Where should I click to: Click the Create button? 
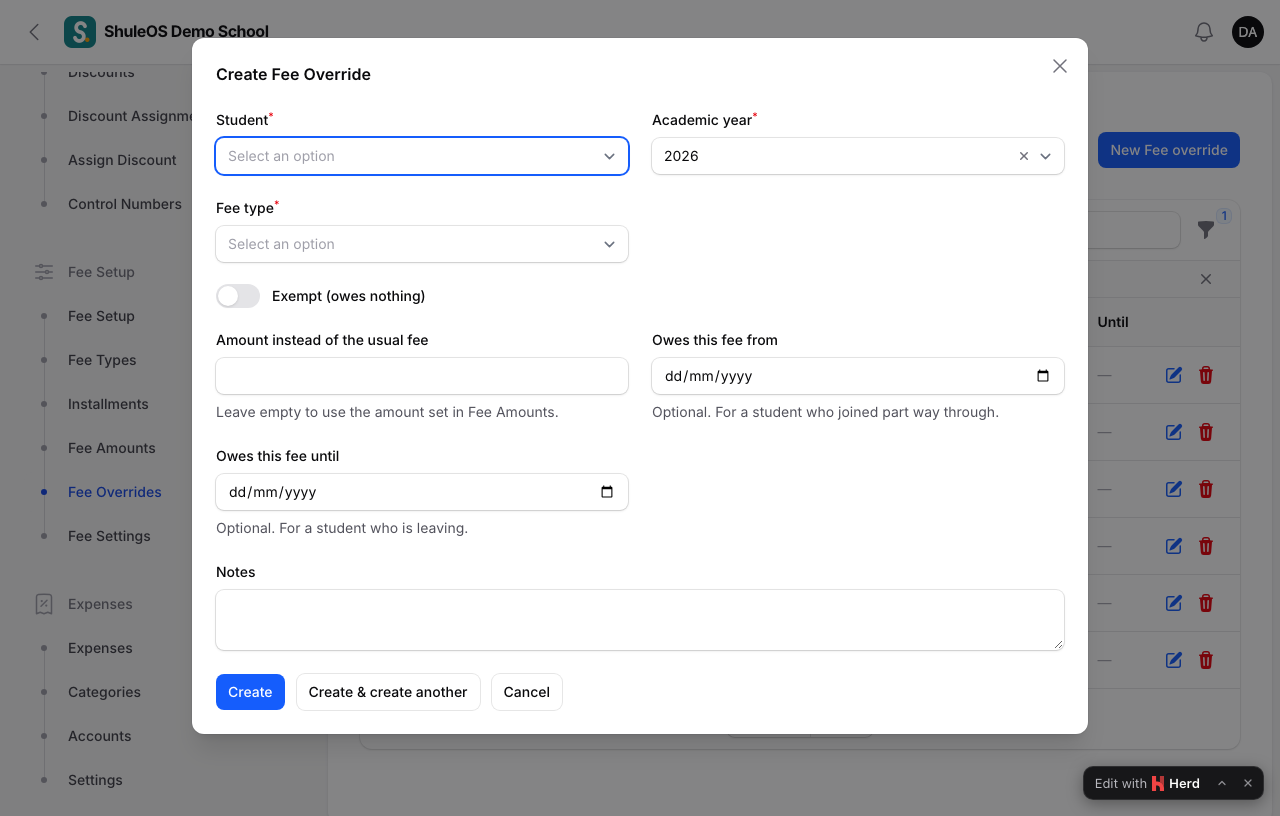pyautogui.click(x=250, y=692)
